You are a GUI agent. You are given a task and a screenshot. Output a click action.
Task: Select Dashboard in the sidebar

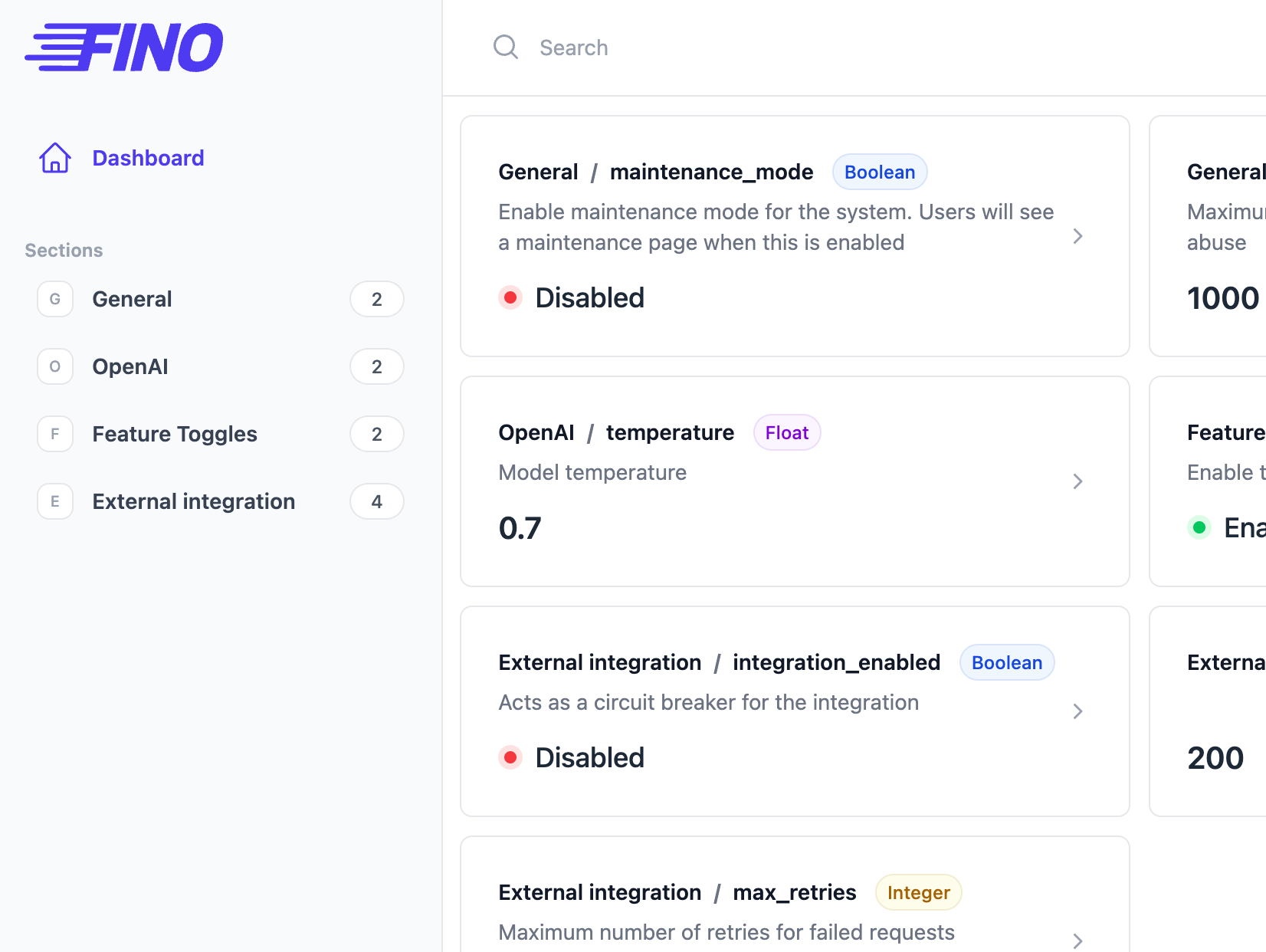148,158
